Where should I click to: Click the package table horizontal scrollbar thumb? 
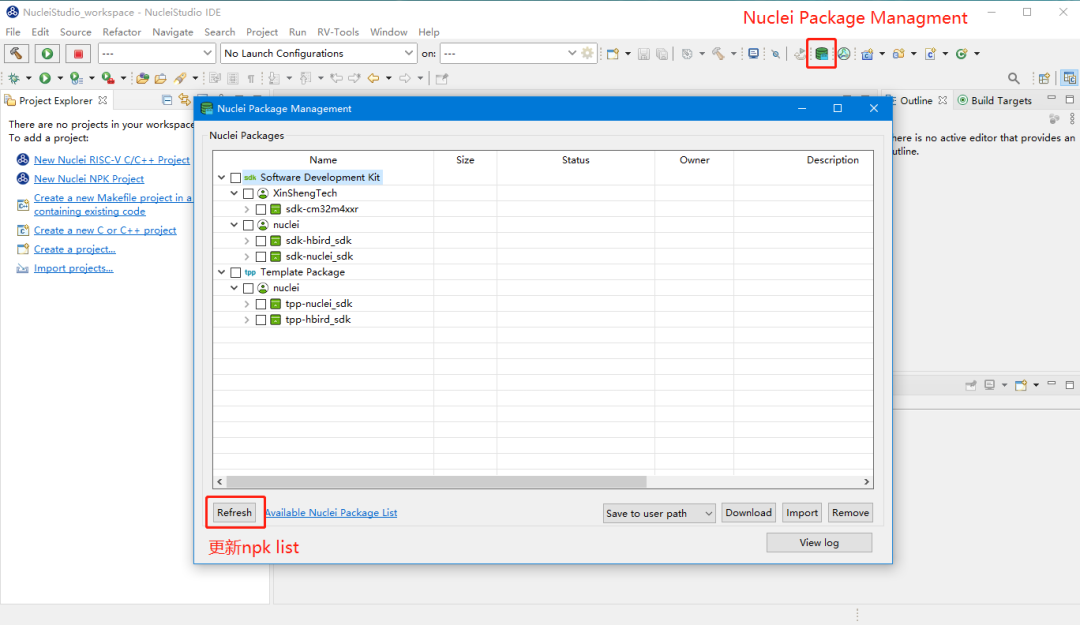click(436, 482)
